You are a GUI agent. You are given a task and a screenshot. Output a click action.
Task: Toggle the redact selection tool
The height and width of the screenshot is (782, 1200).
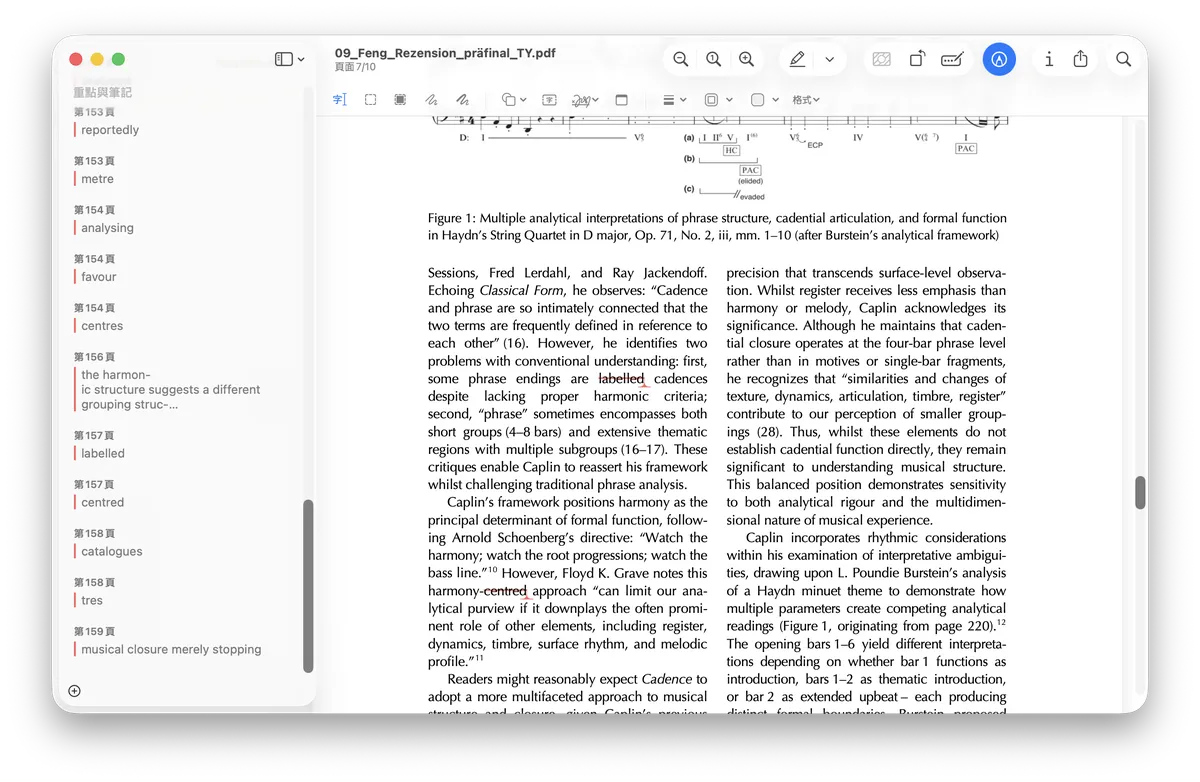400,100
